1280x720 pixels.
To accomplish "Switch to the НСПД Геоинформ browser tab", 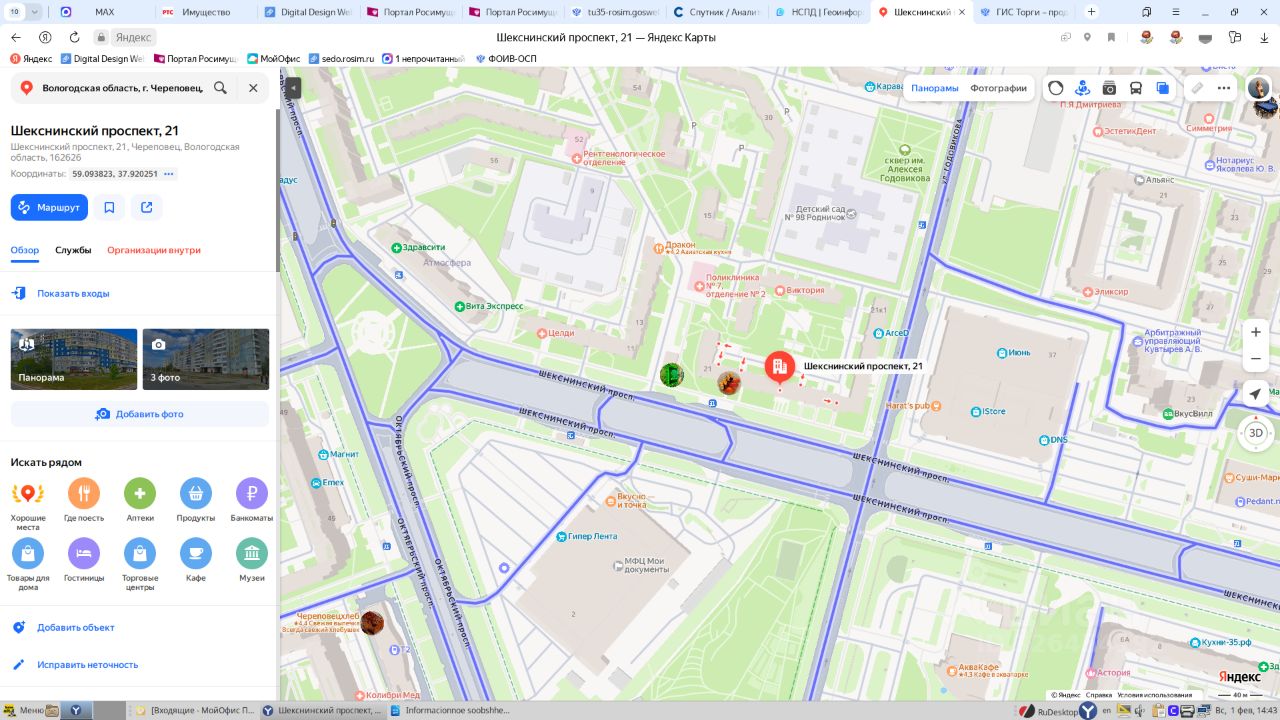I will 816,12.
